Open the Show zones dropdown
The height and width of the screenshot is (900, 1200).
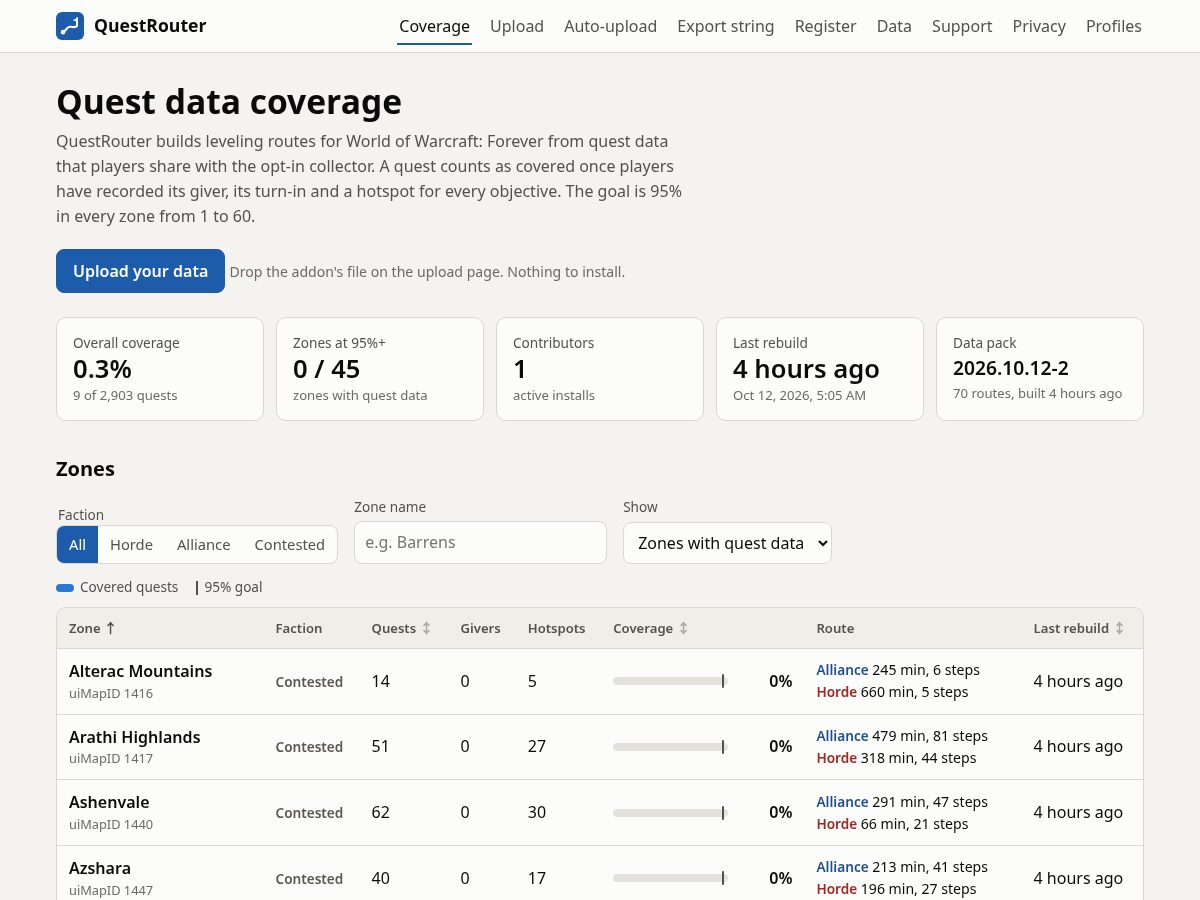[727, 543]
